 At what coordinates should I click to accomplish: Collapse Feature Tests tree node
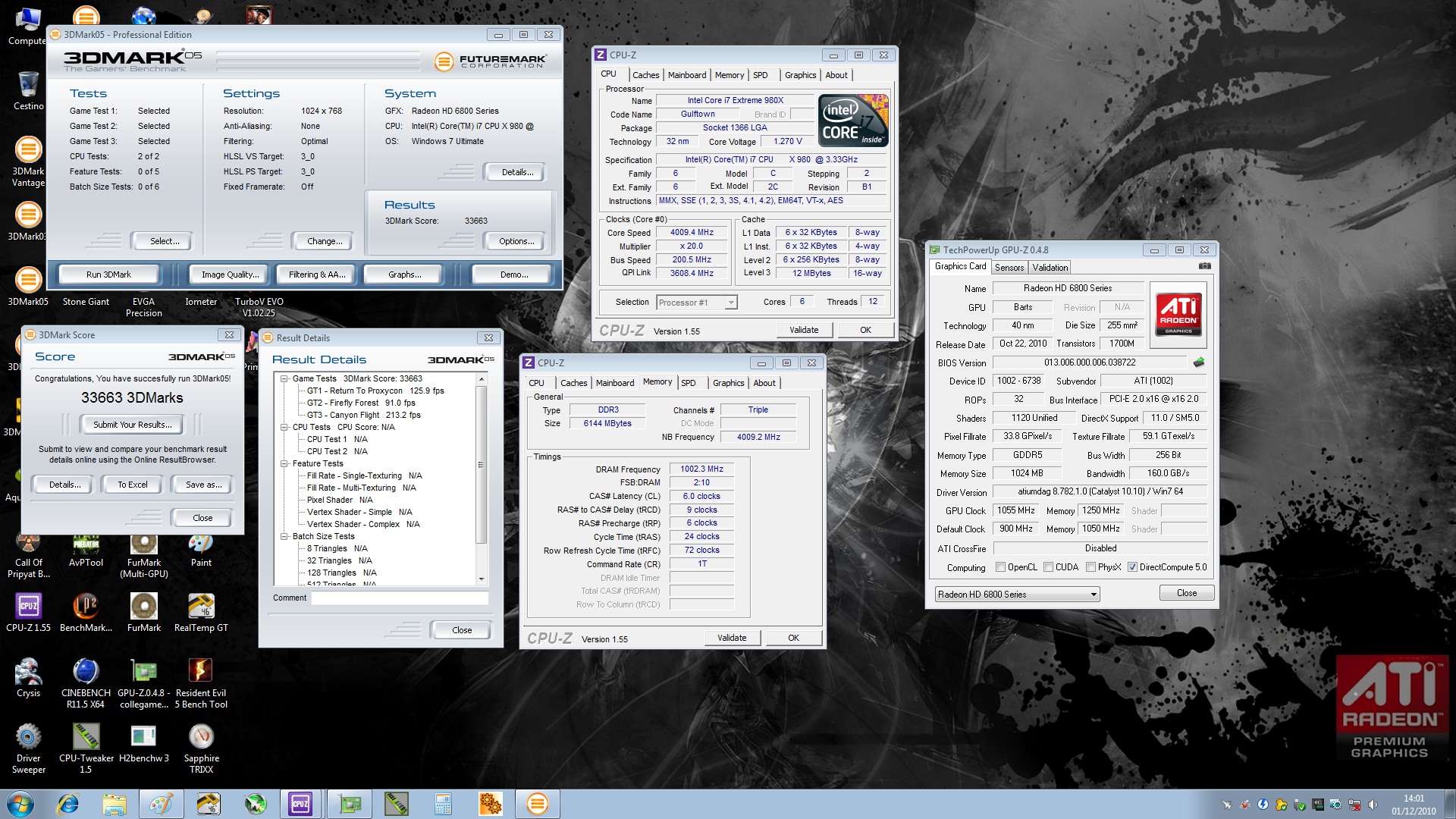tap(284, 463)
